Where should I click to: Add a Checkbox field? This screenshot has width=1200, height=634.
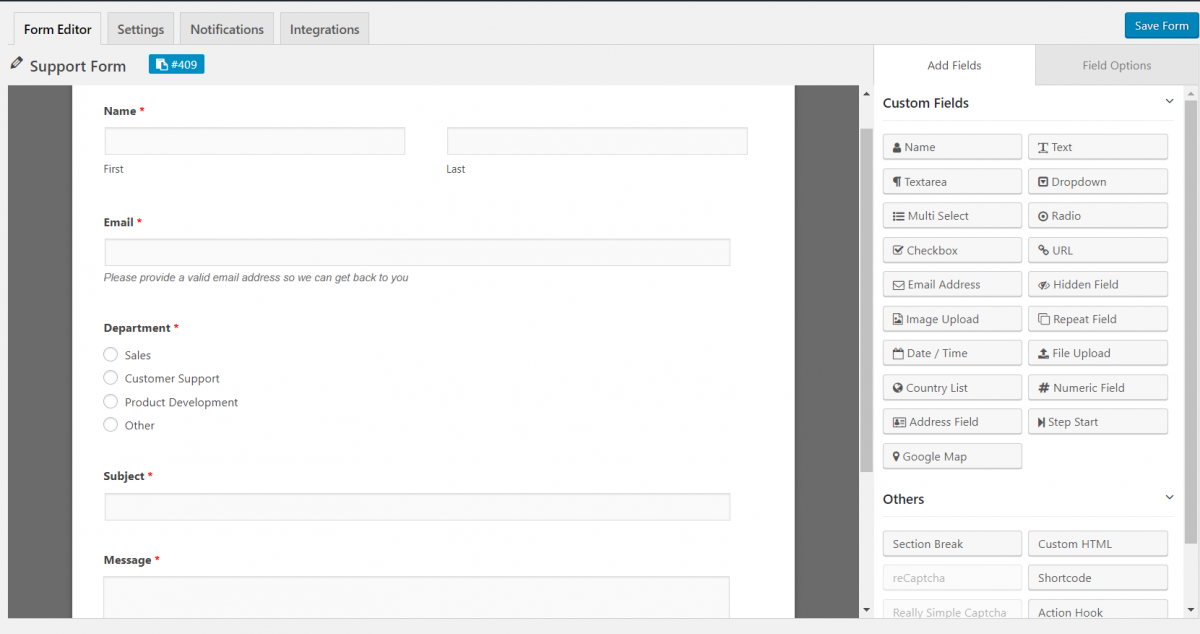pyautogui.click(x=951, y=249)
